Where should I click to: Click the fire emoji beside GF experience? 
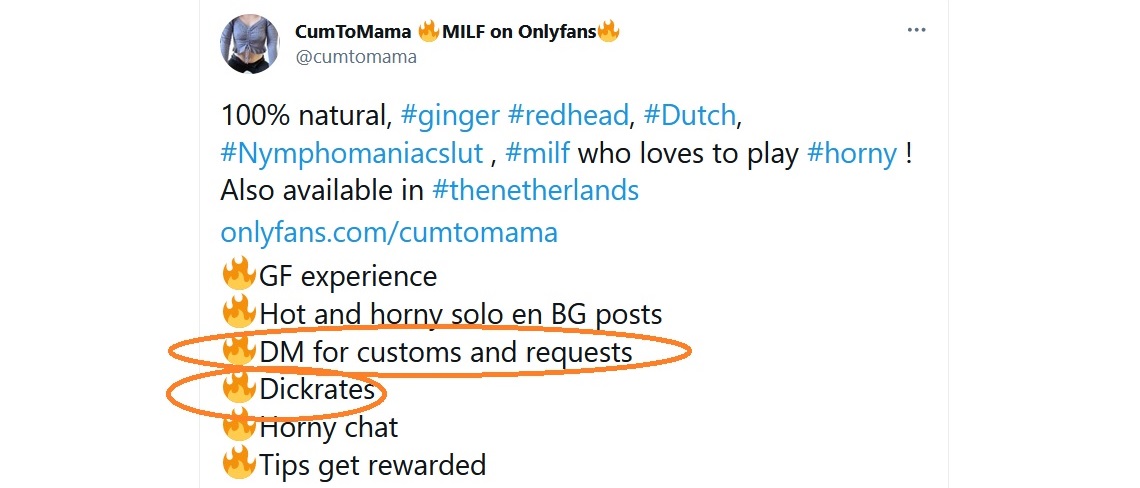coord(238,275)
